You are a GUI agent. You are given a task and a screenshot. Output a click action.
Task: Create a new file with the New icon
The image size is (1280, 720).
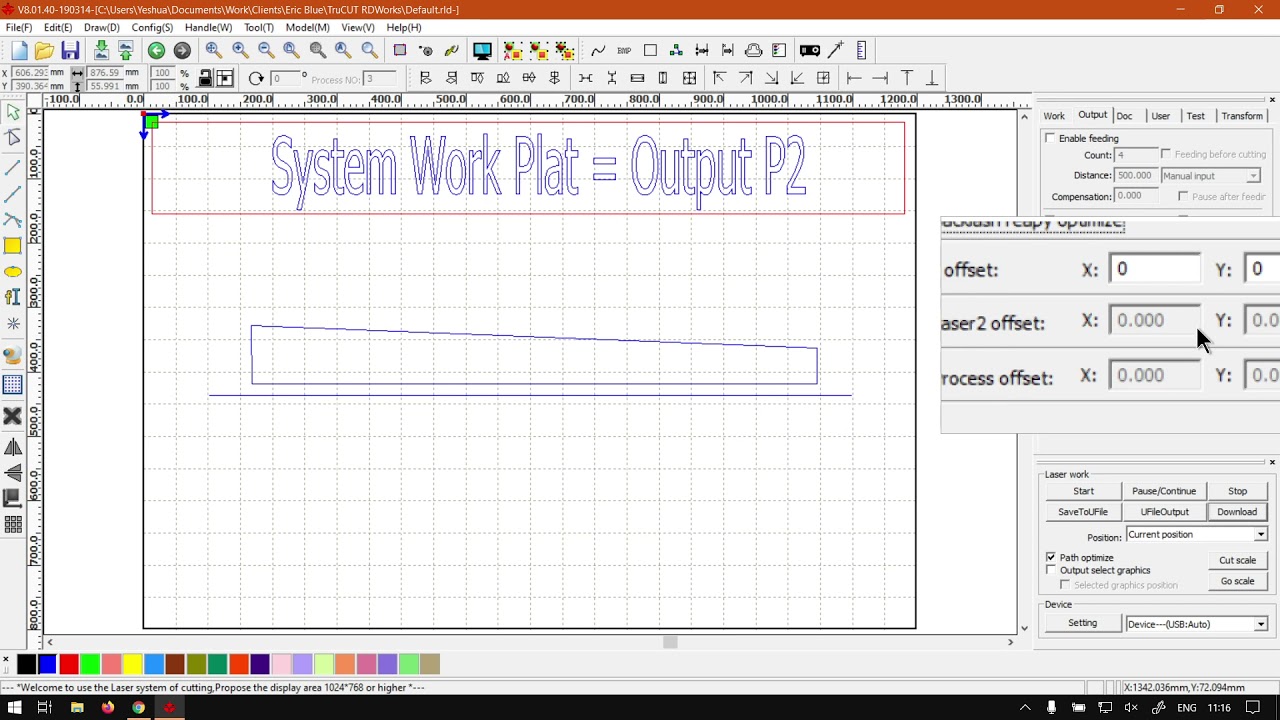tap(19, 51)
